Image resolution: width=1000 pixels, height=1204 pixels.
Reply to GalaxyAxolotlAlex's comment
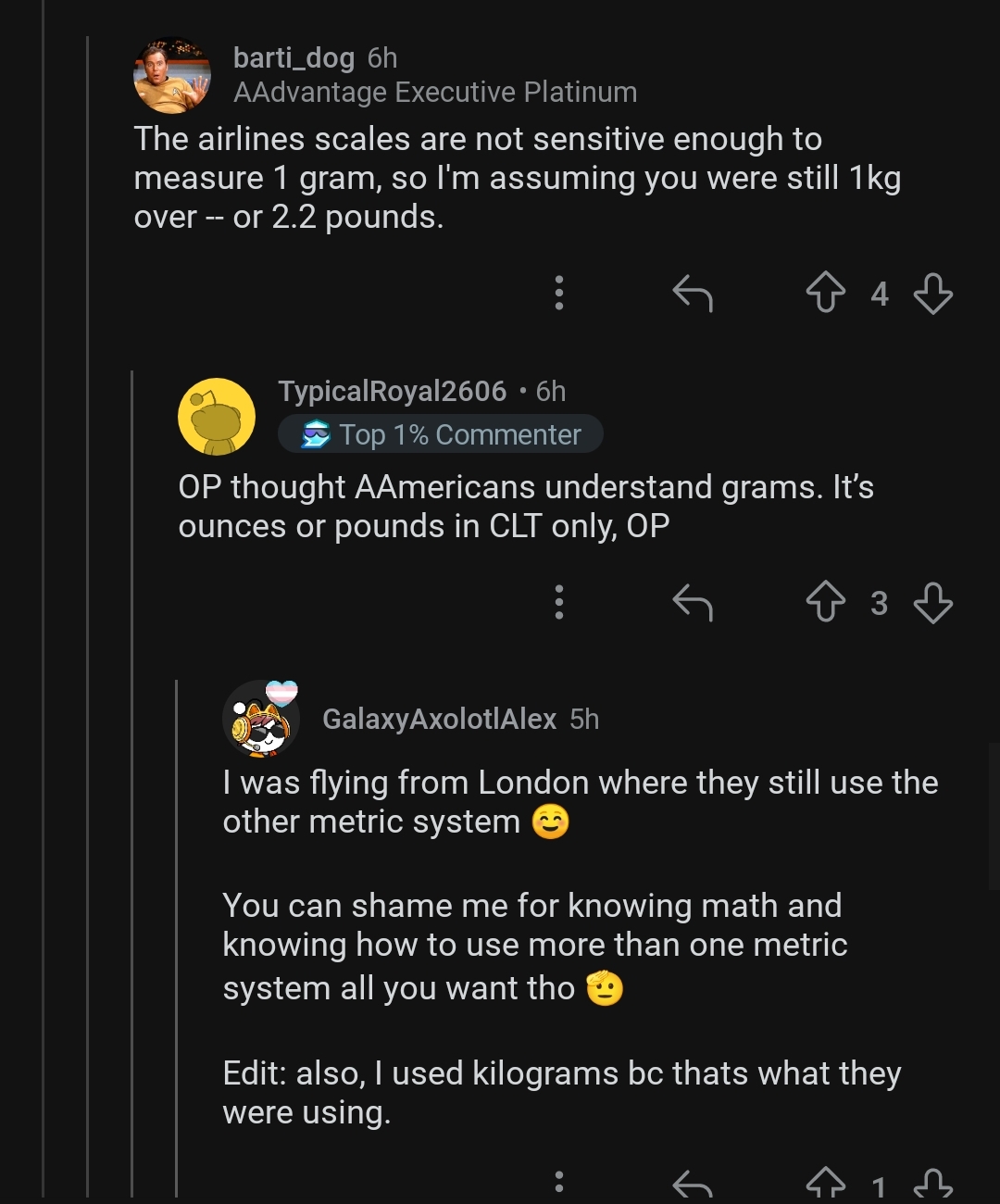[693, 1183]
